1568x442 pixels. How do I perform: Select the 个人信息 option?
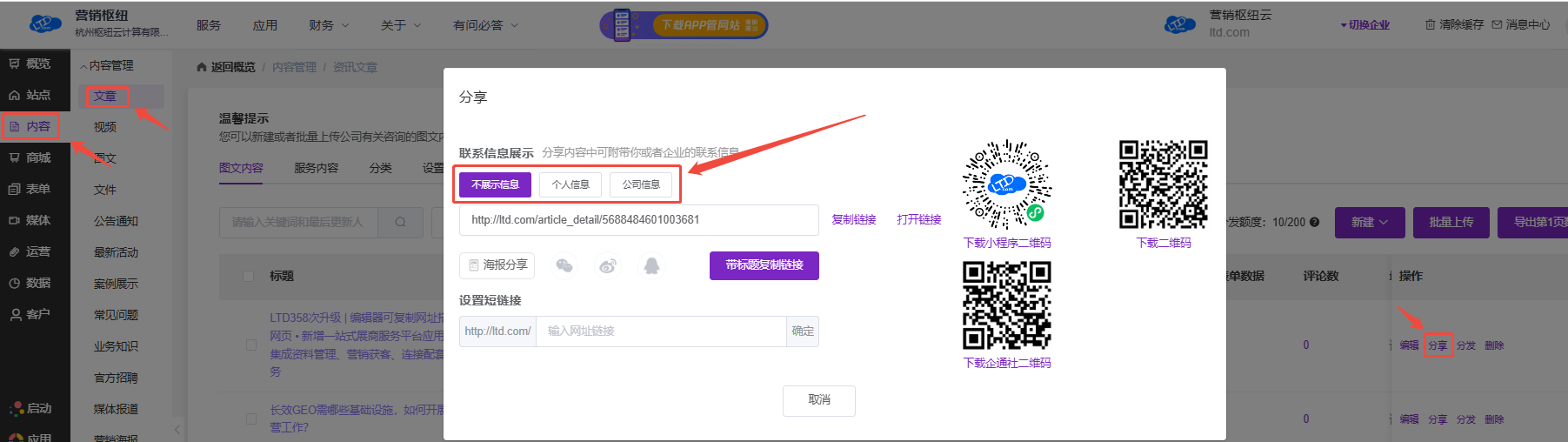click(570, 184)
